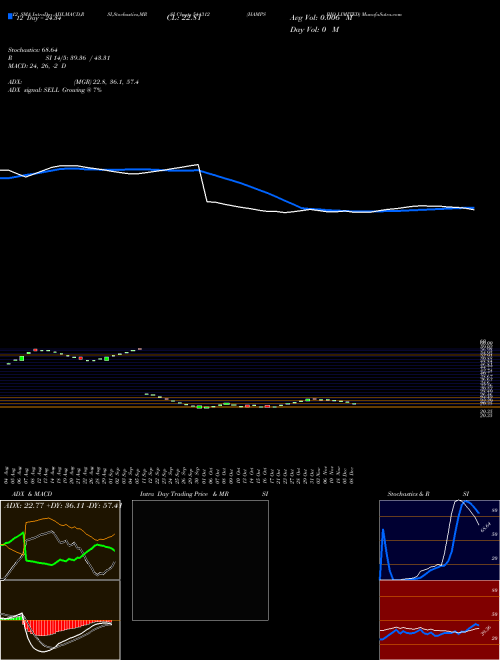Click the '(MGR) 22.8, 36.1, 57.4' ADX values
500x660 pixels.
(x=106, y=82)
